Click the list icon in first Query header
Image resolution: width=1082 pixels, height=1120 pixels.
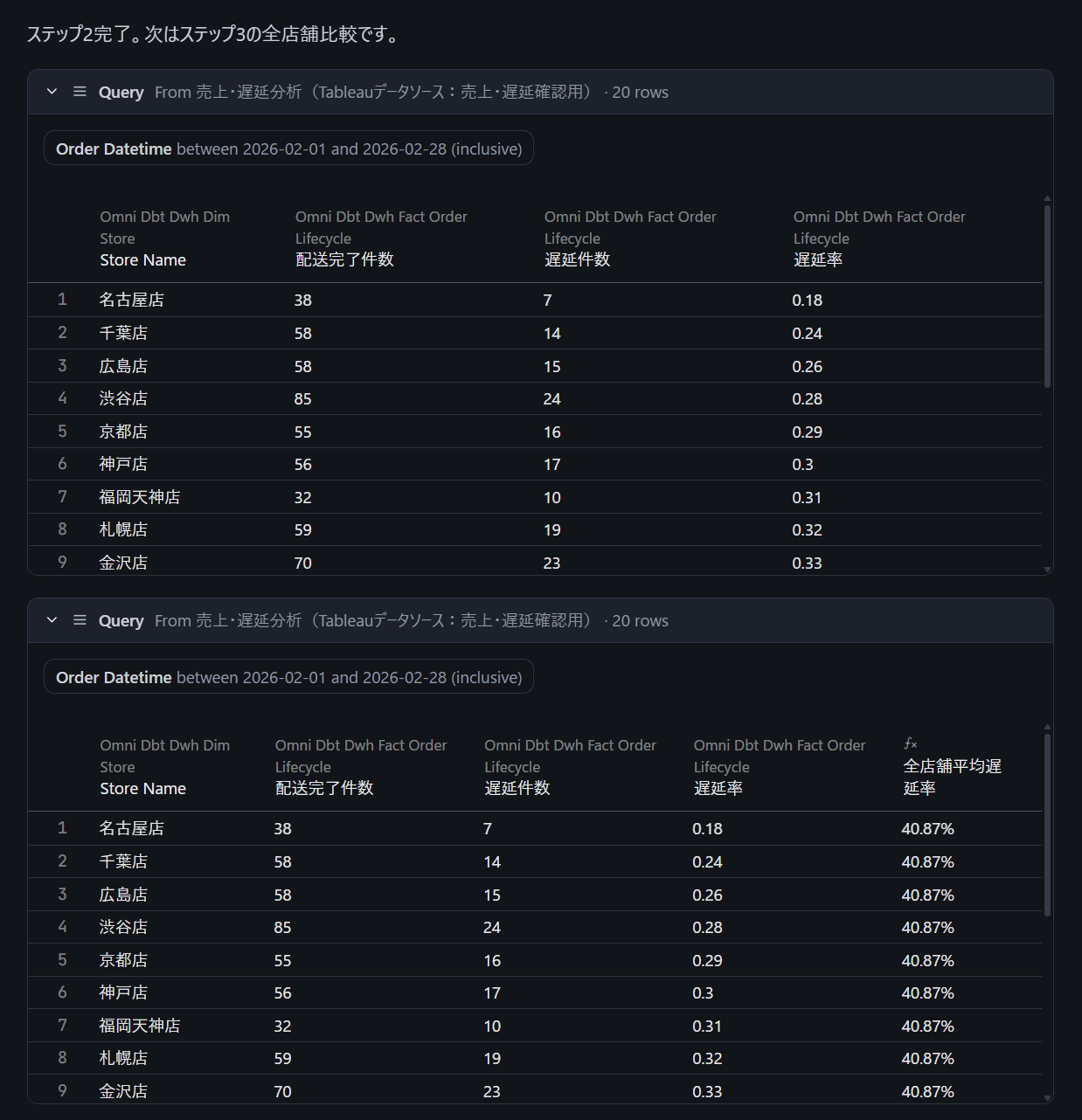(x=80, y=92)
